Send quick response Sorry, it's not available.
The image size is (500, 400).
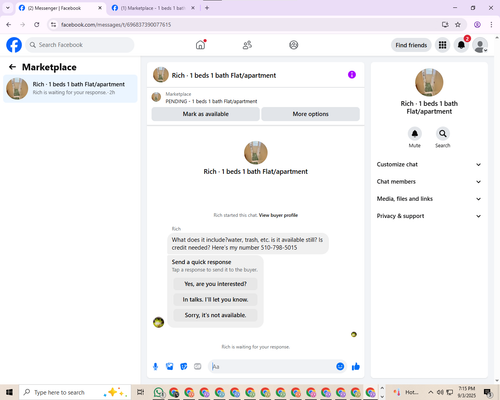[x=215, y=315]
